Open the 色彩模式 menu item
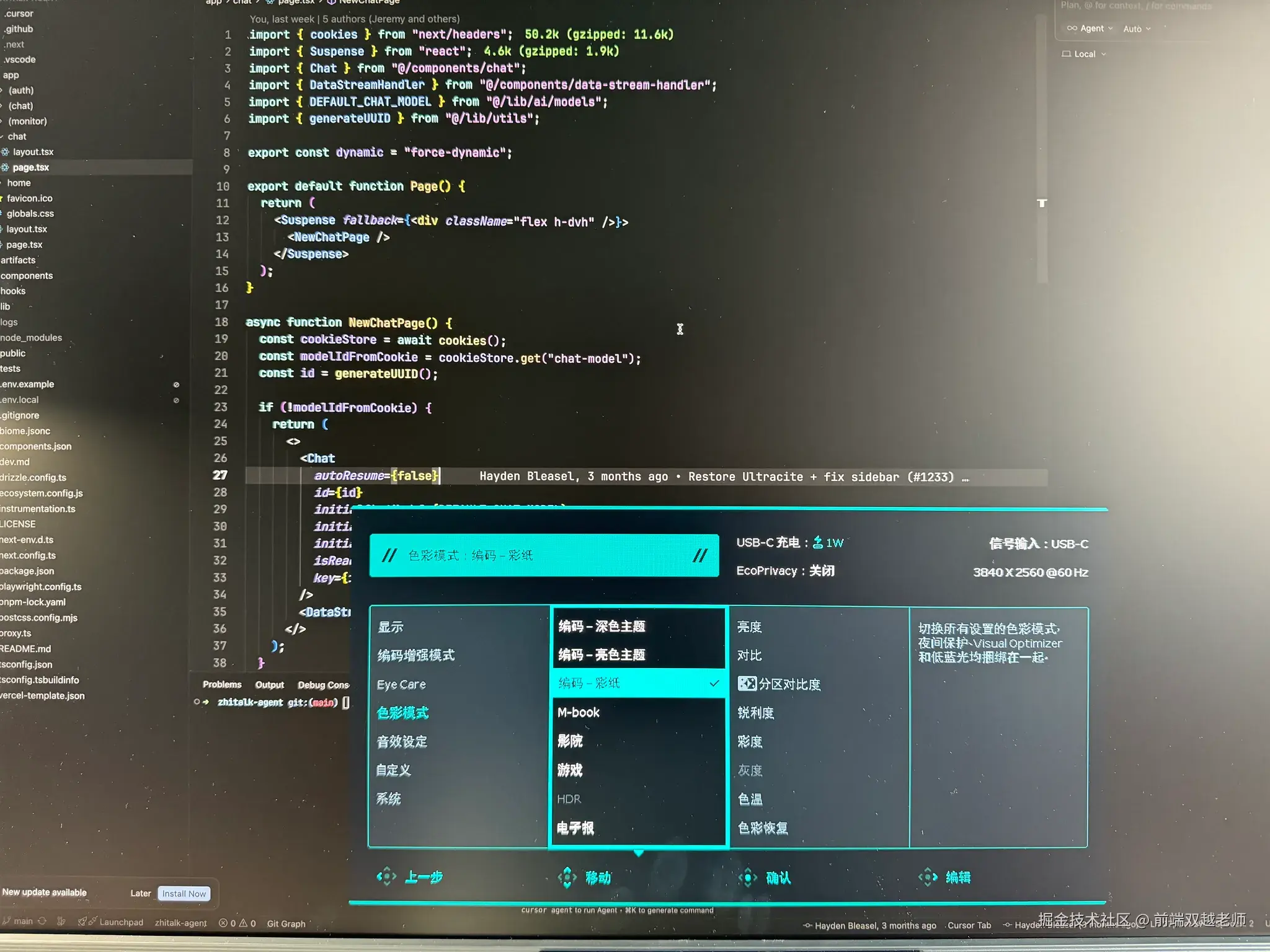The image size is (1270, 952). point(402,713)
